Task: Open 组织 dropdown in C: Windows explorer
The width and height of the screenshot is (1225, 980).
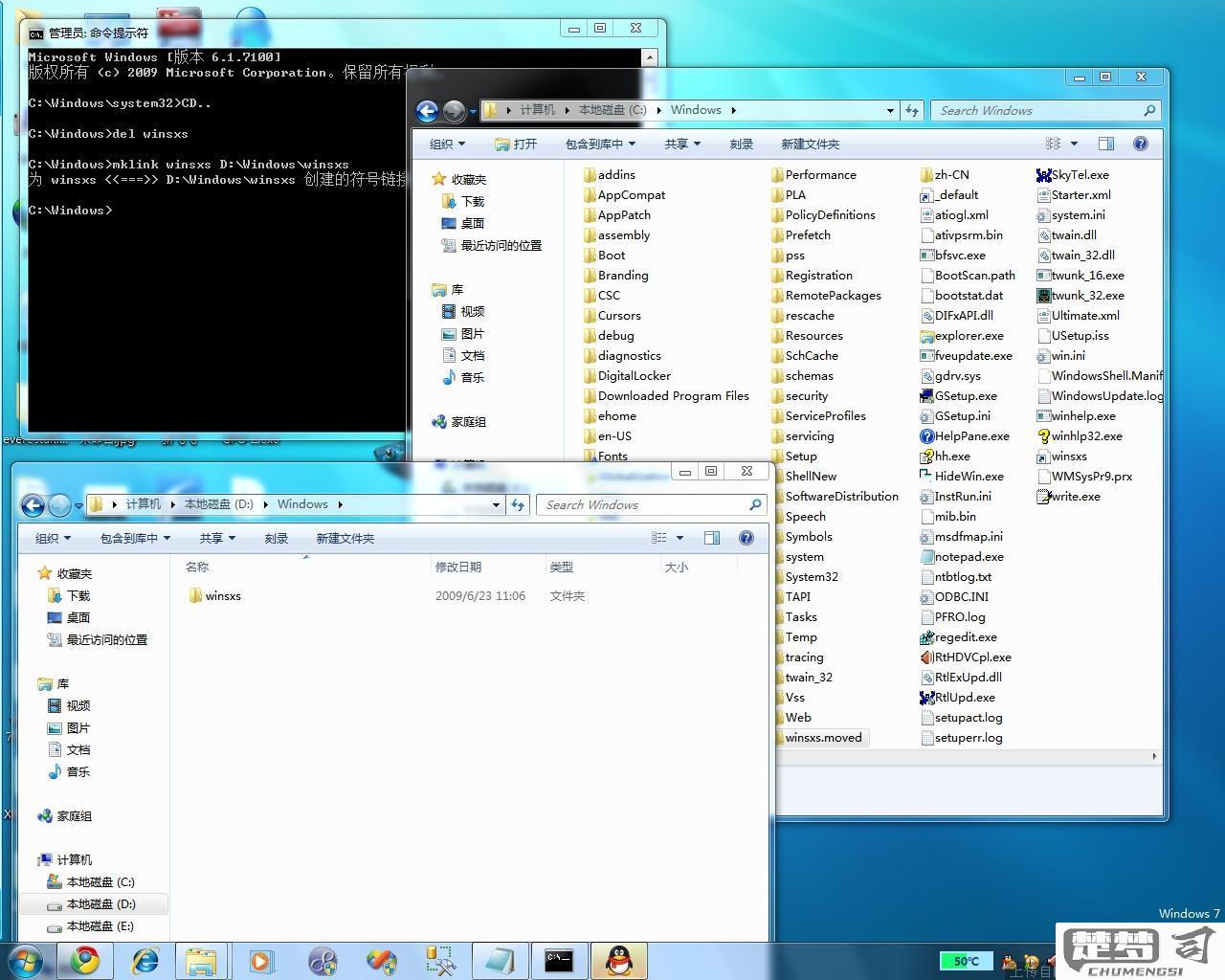Action: point(447,145)
